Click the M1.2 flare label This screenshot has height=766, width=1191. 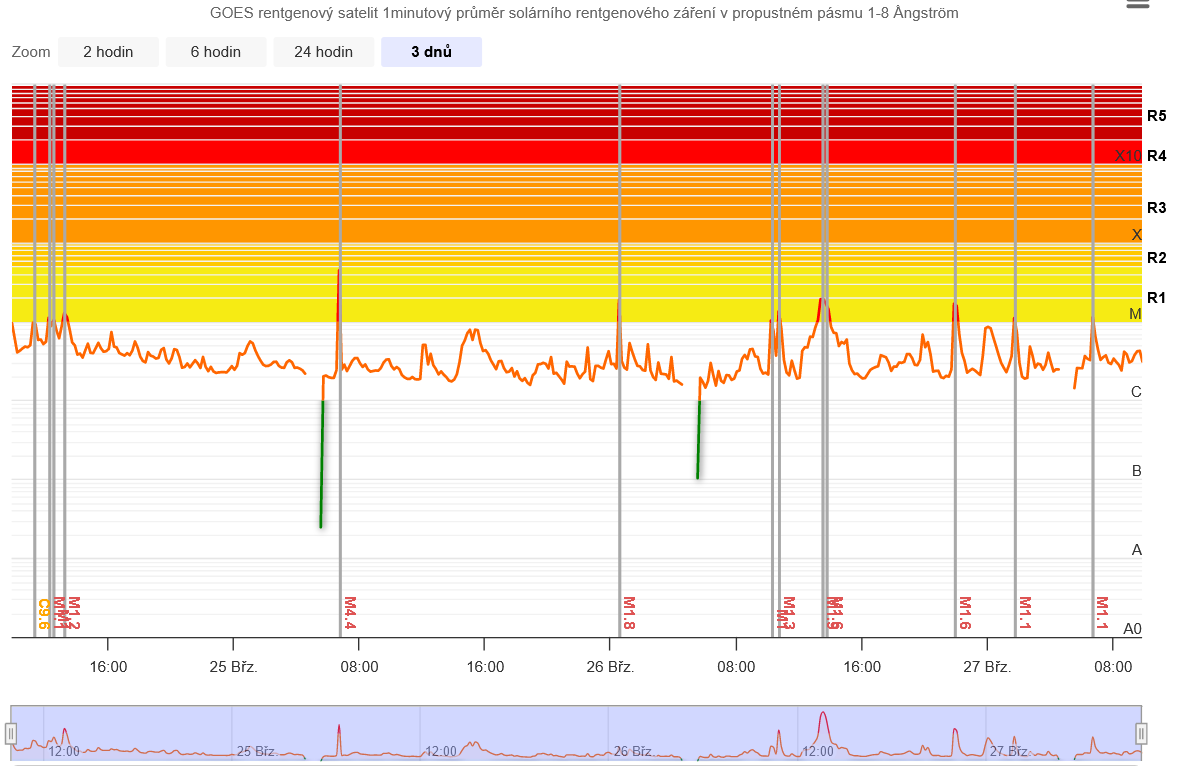pos(74,612)
